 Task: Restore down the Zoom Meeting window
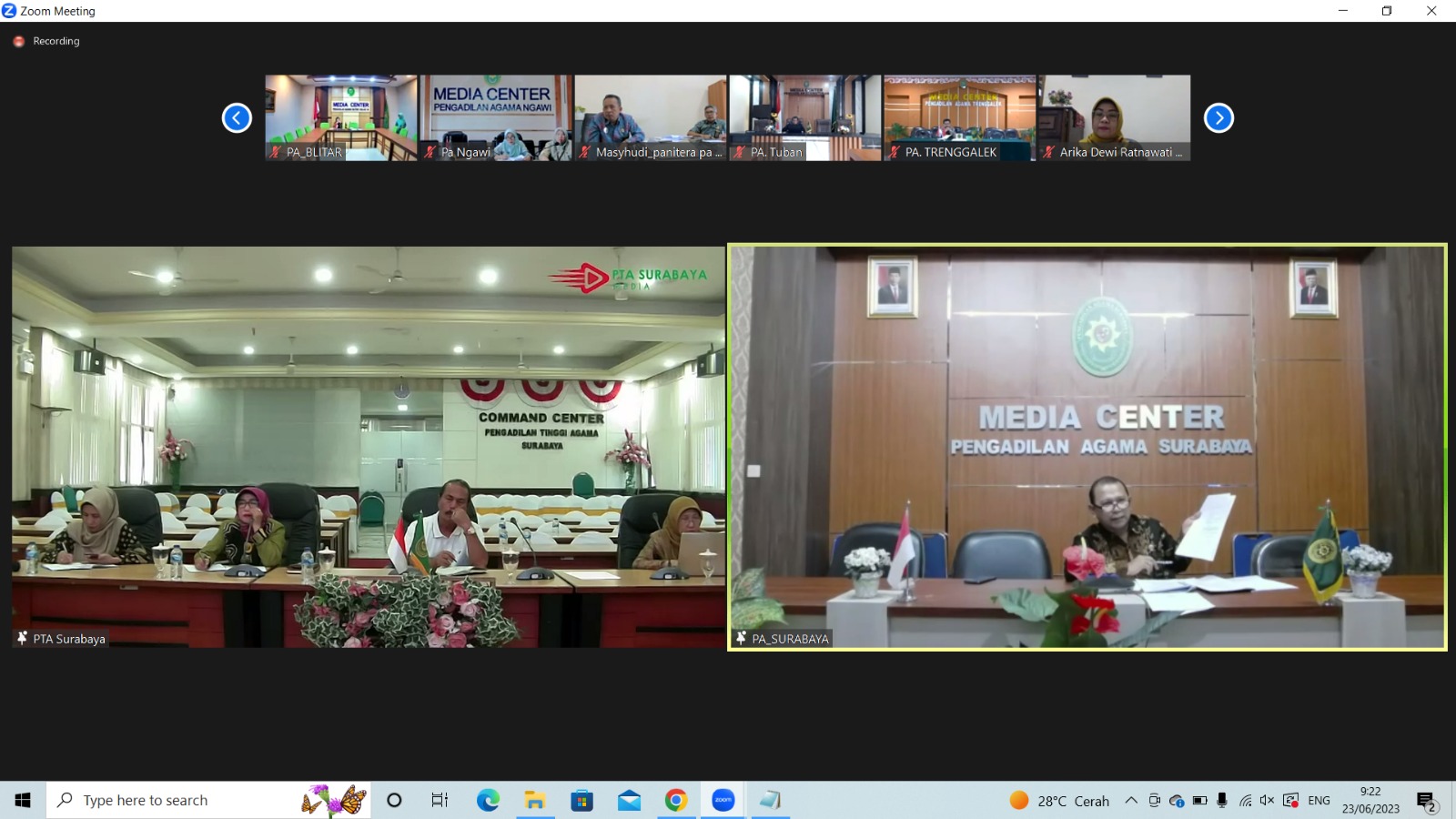pyautogui.click(x=1387, y=11)
